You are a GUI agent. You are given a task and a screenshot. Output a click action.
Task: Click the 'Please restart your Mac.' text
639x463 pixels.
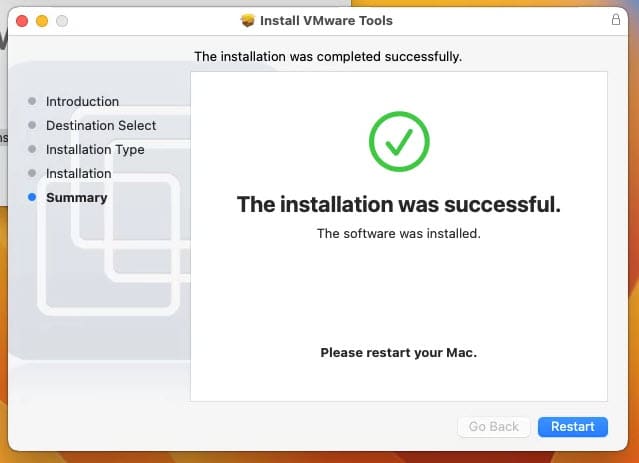pyautogui.click(x=399, y=353)
